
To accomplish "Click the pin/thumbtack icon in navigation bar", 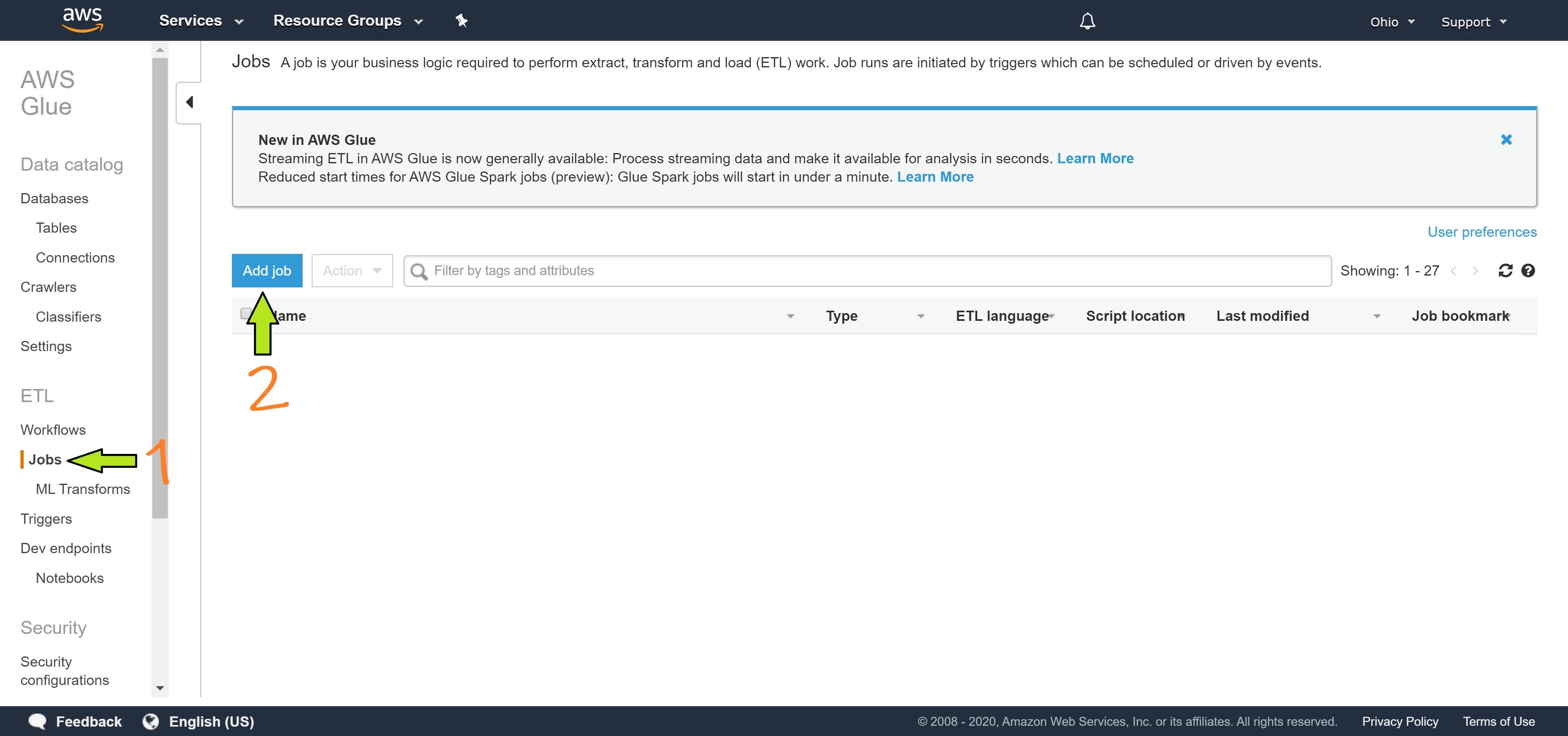I will 461,20.
